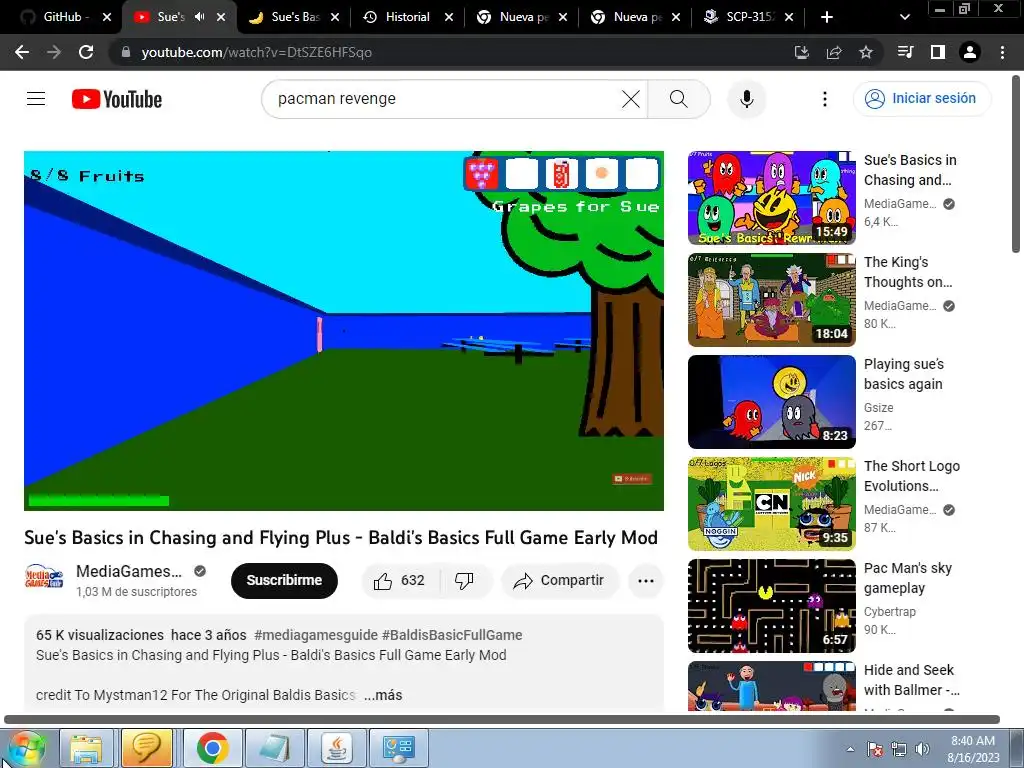
Task: Open Chrome three-dot menu
Action: click(x=1002, y=52)
